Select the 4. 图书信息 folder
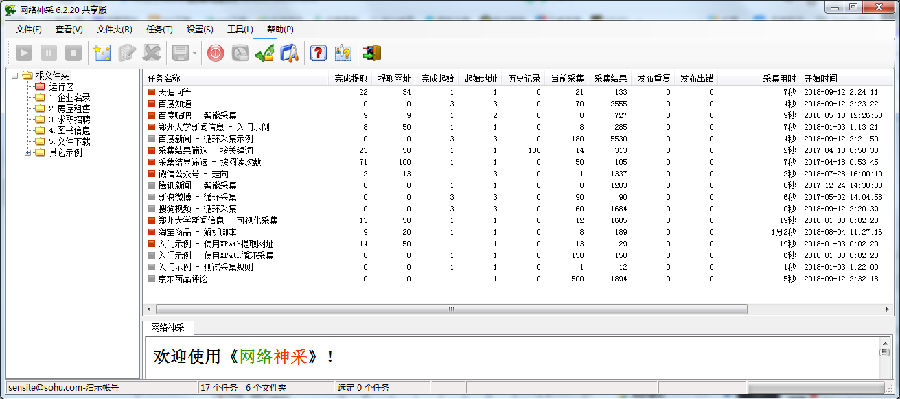The height and width of the screenshot is (399, 900). tap(69, 131)
